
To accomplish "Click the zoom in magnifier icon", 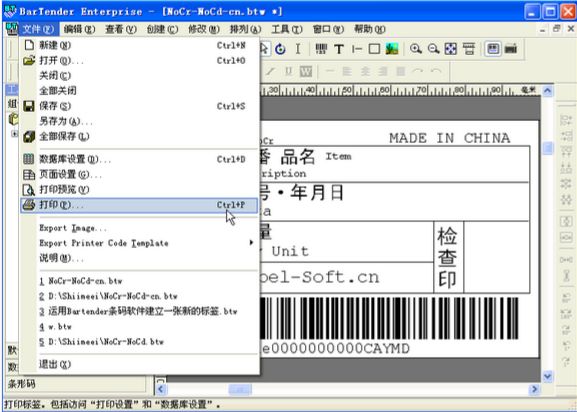I will click(416, 49).
